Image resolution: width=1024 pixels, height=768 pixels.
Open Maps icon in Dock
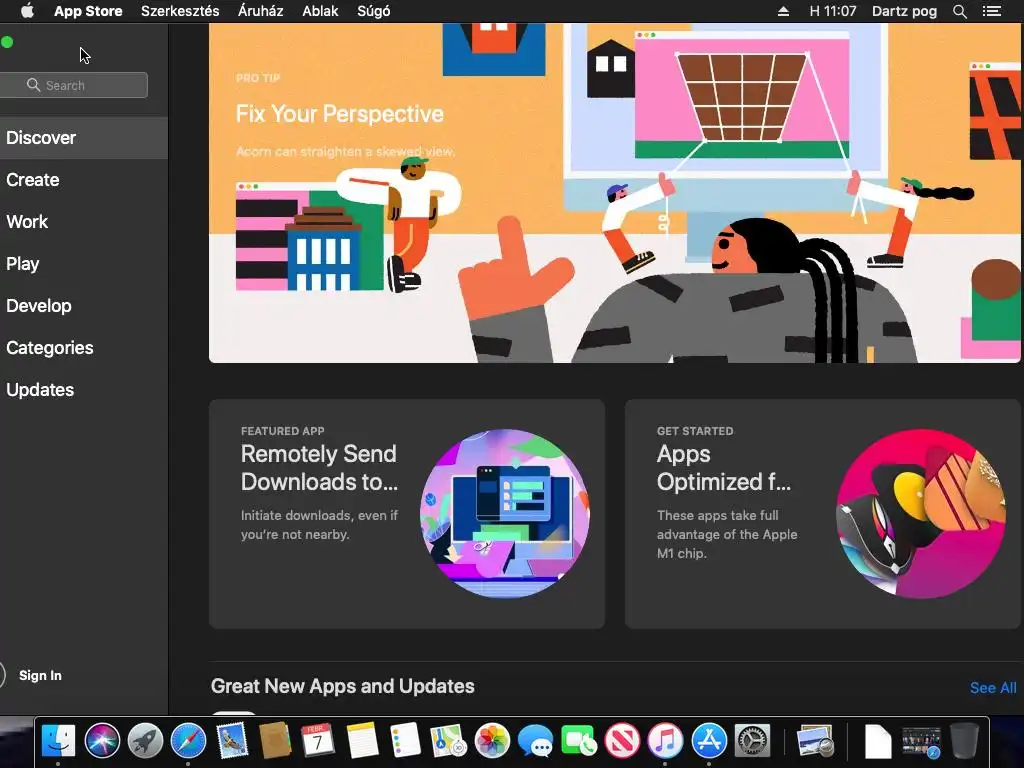point(448,741)
